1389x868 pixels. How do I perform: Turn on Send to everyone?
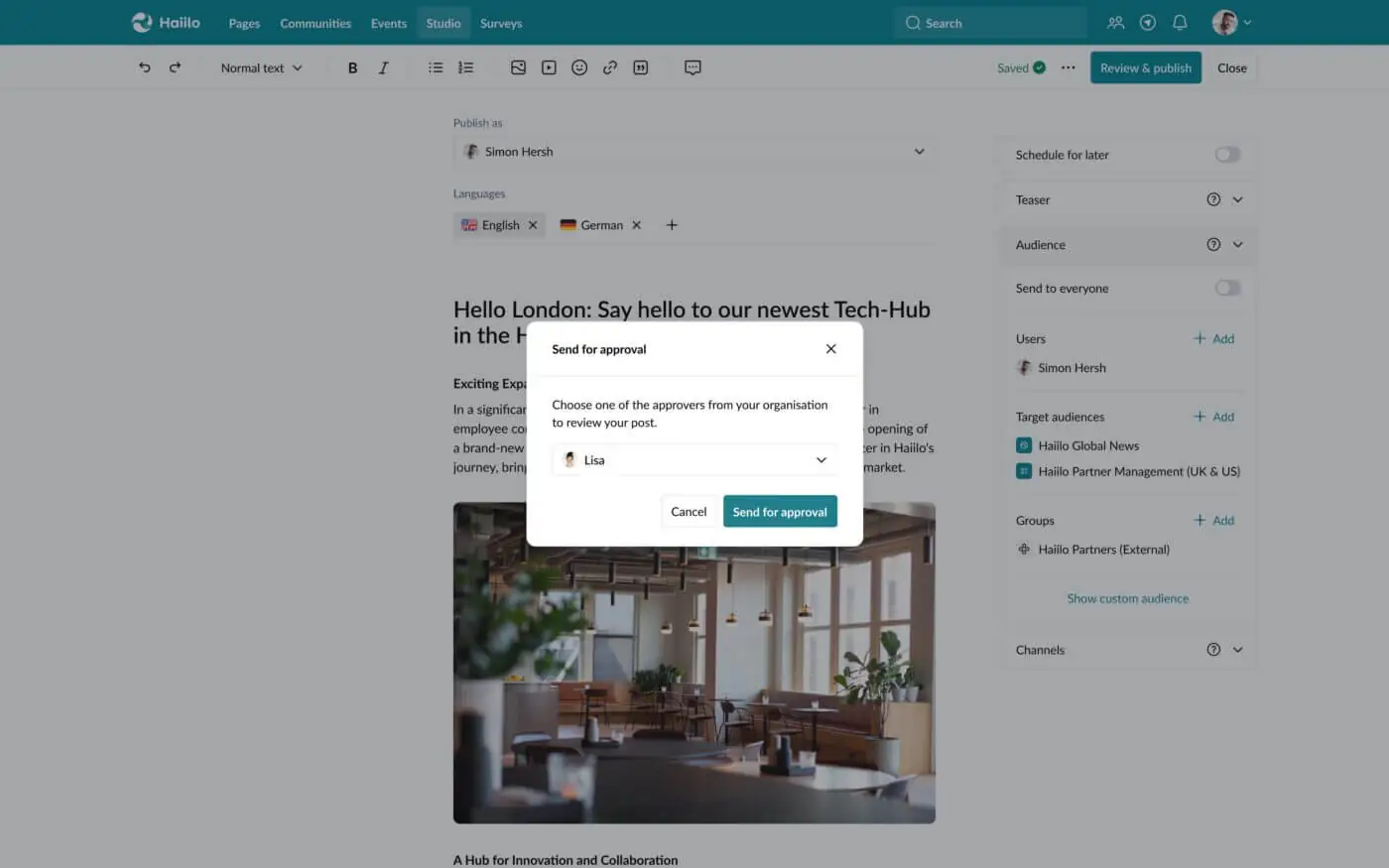pos(1227,289)
